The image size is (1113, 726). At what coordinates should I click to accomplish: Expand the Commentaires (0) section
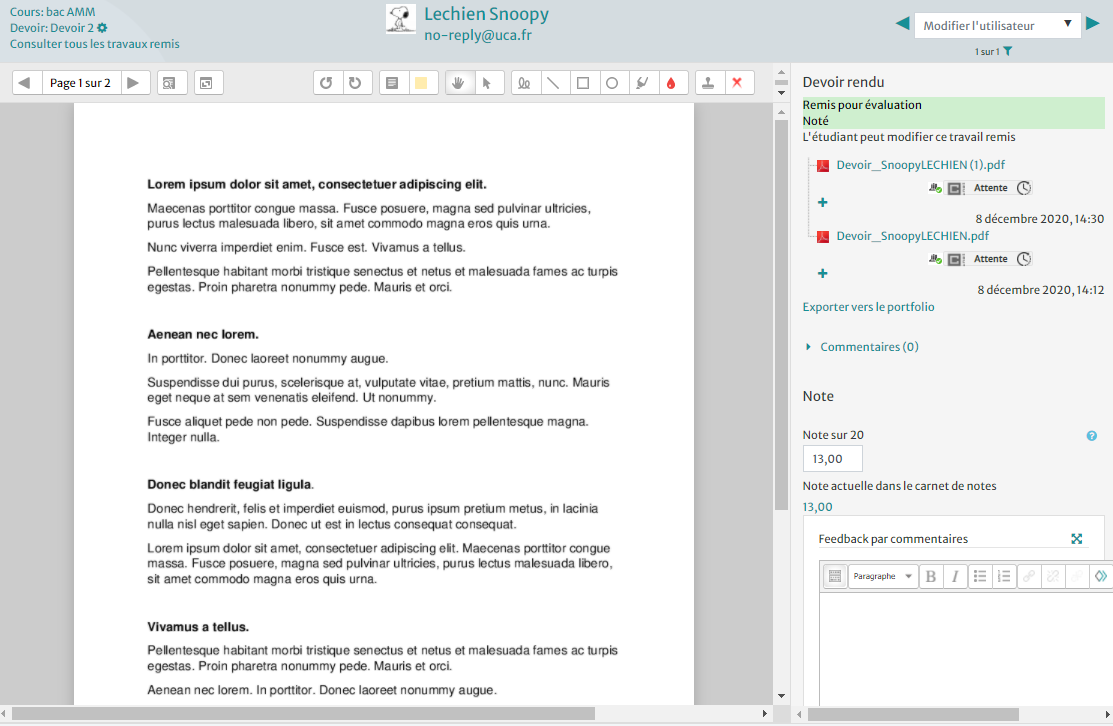pos(868,347)
